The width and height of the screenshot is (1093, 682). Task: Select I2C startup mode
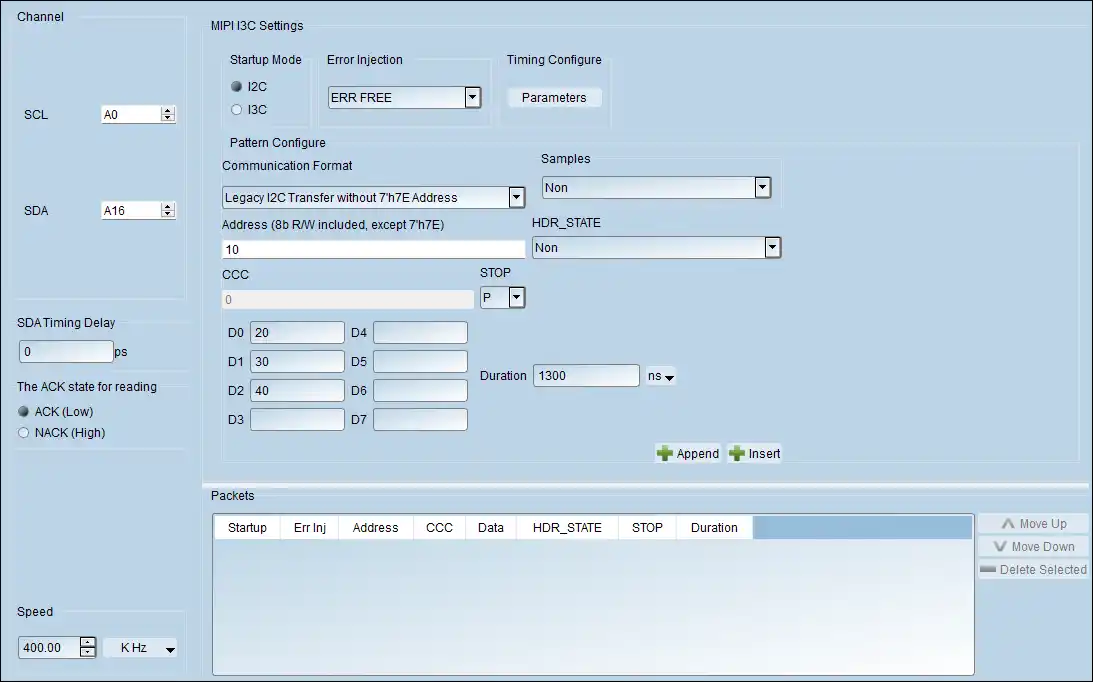click(237, 87)
